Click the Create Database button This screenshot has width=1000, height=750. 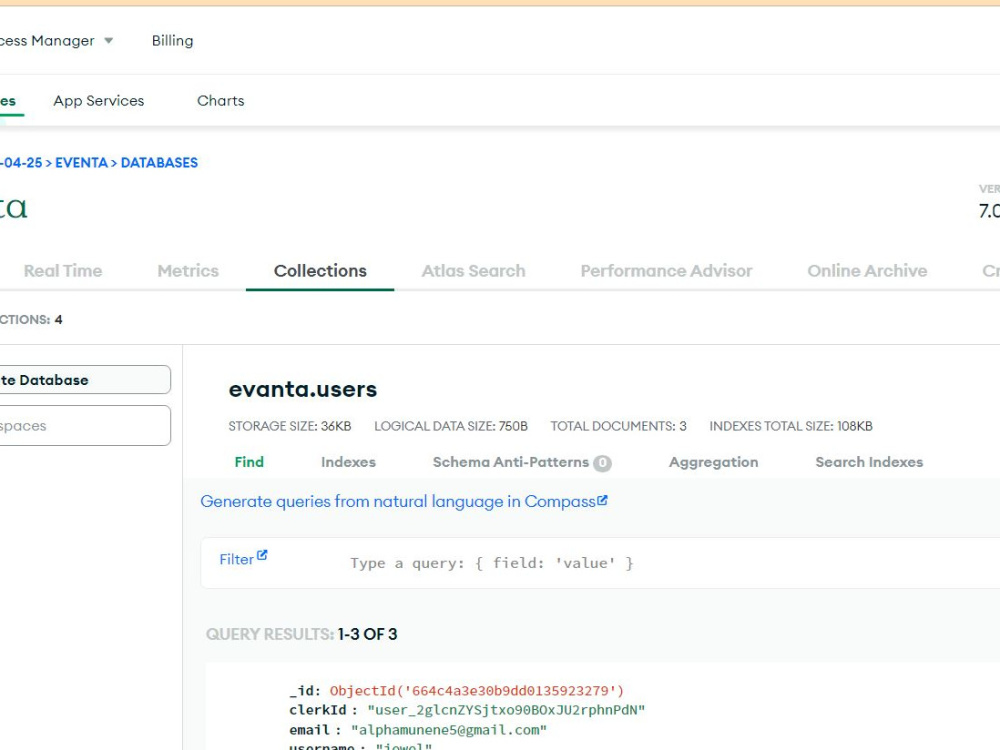pyautogui.click(x=84, y=380)
